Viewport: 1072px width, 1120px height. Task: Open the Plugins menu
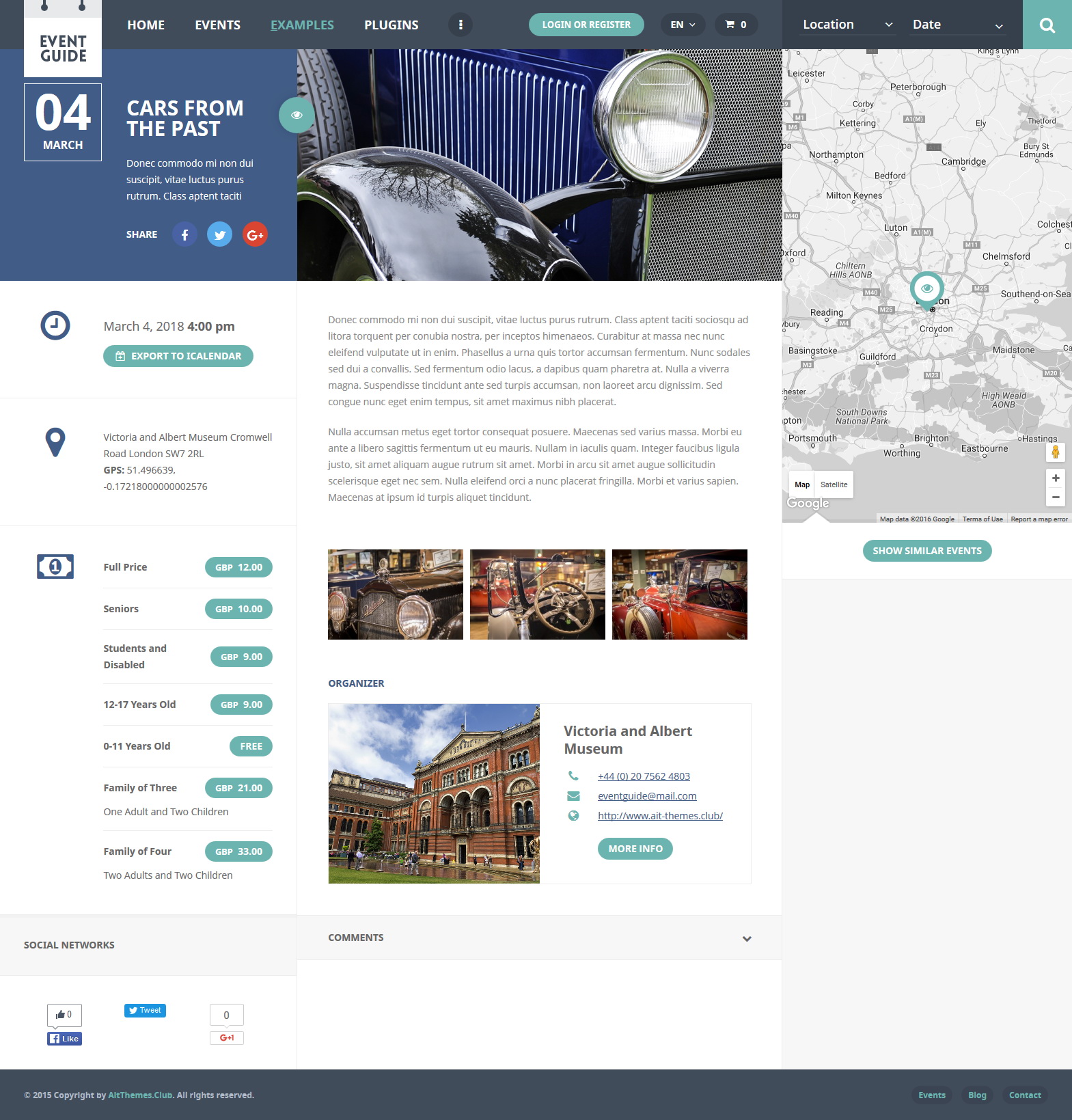click(x=391, y=25)
